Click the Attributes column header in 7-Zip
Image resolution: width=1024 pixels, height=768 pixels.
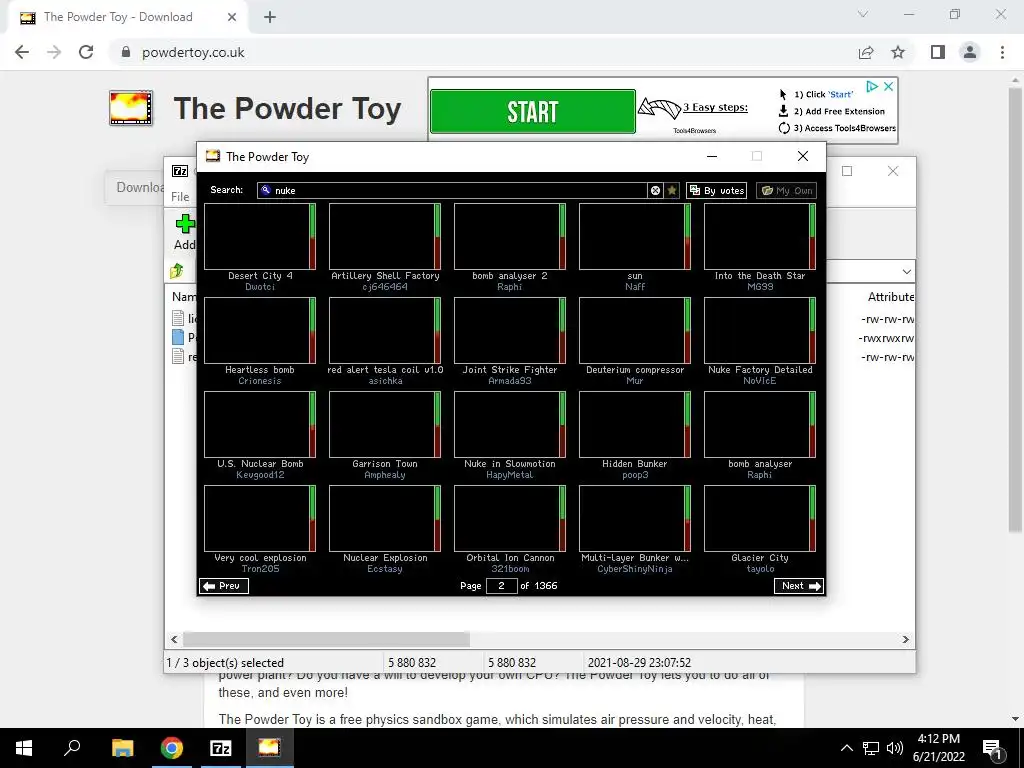(891, 296)
